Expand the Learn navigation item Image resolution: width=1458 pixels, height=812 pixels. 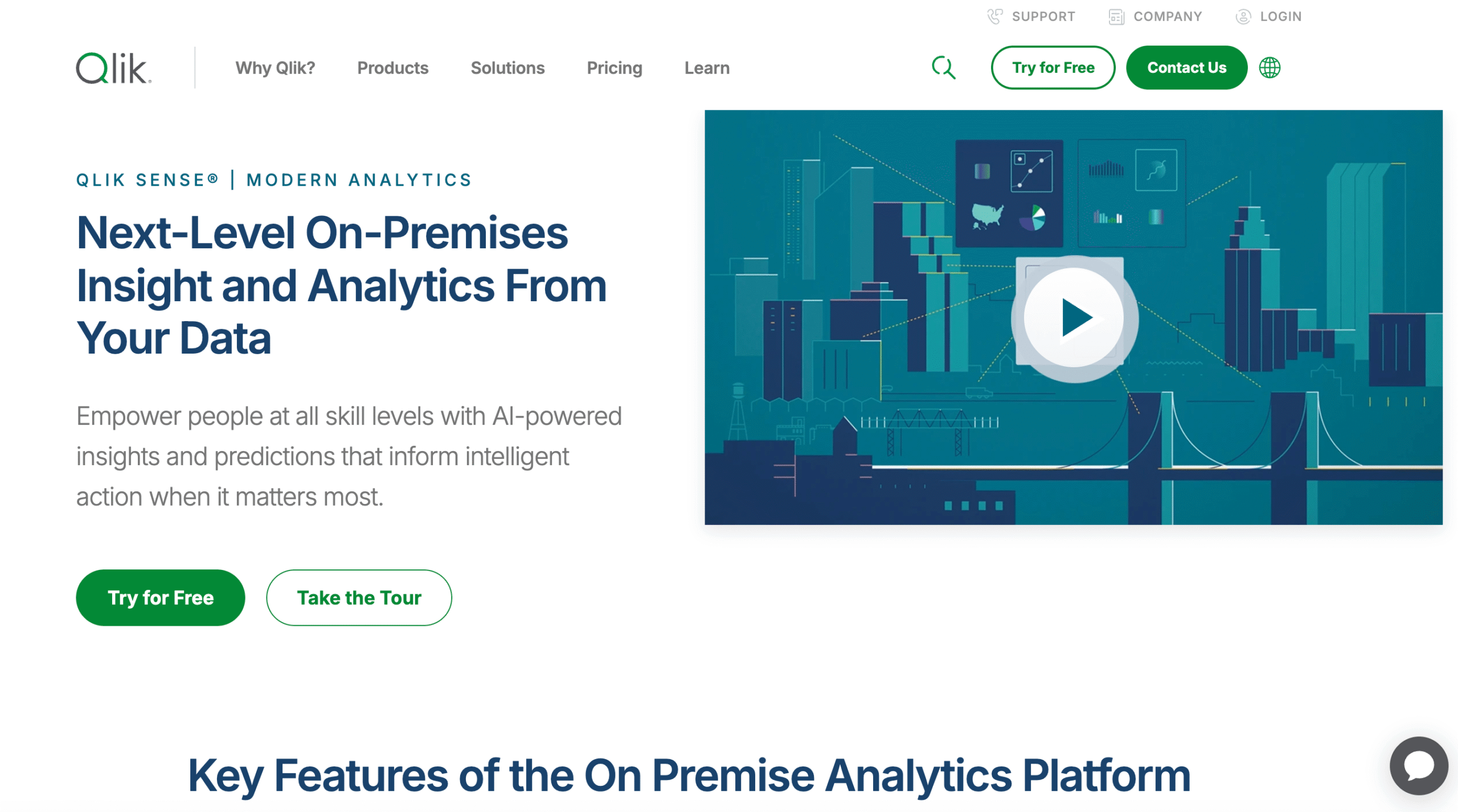pyautogui.click(x=706, y=68)
